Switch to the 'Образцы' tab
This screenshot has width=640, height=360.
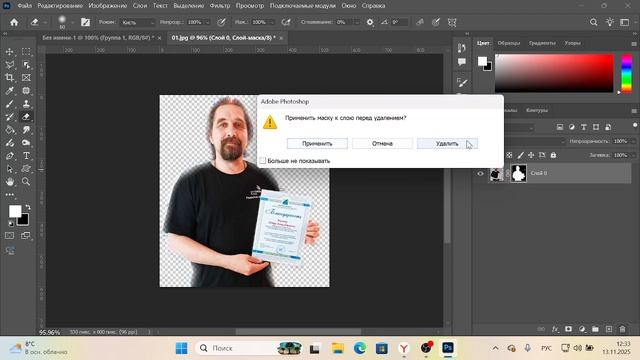tap(509, 43)
